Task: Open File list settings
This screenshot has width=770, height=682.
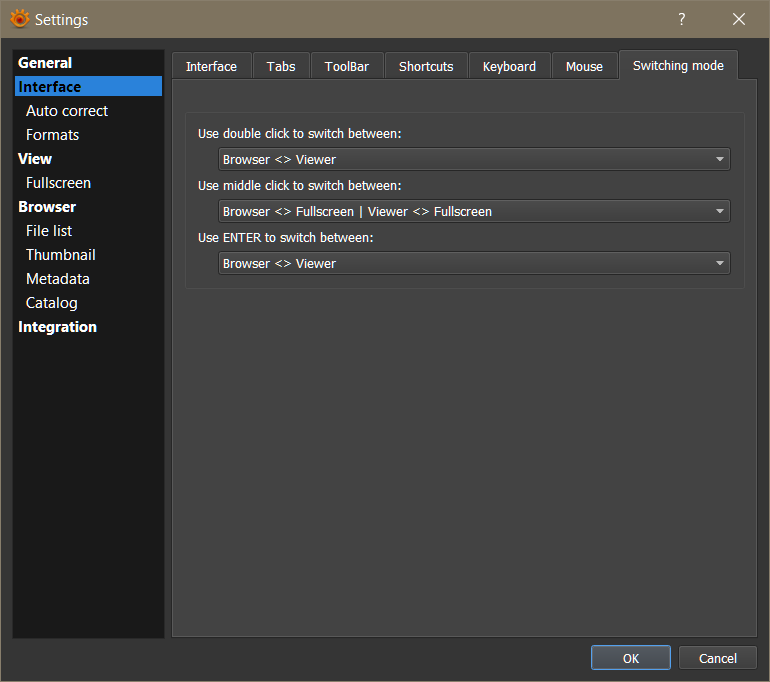Action: (49, 231)
